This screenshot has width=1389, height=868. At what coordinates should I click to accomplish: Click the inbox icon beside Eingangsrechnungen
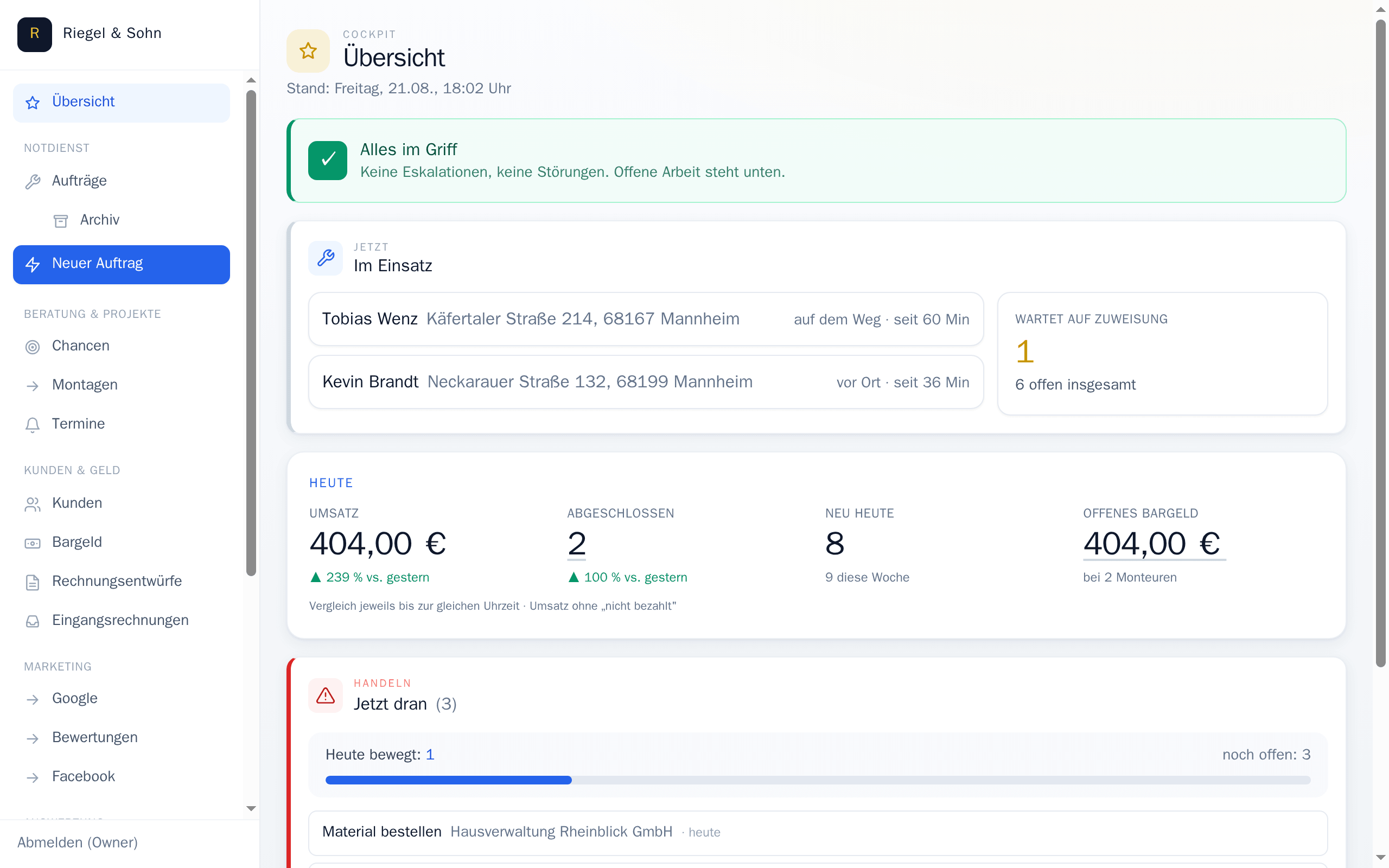(33, 621)
